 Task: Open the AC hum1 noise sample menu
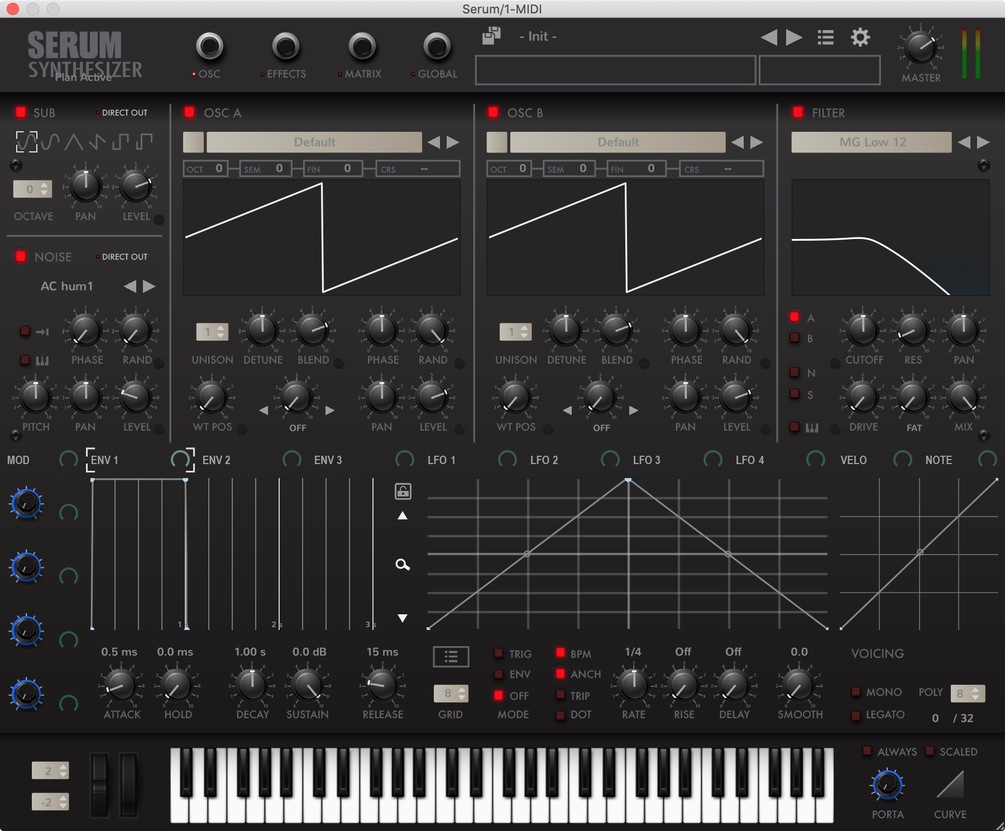pos(67,286)
